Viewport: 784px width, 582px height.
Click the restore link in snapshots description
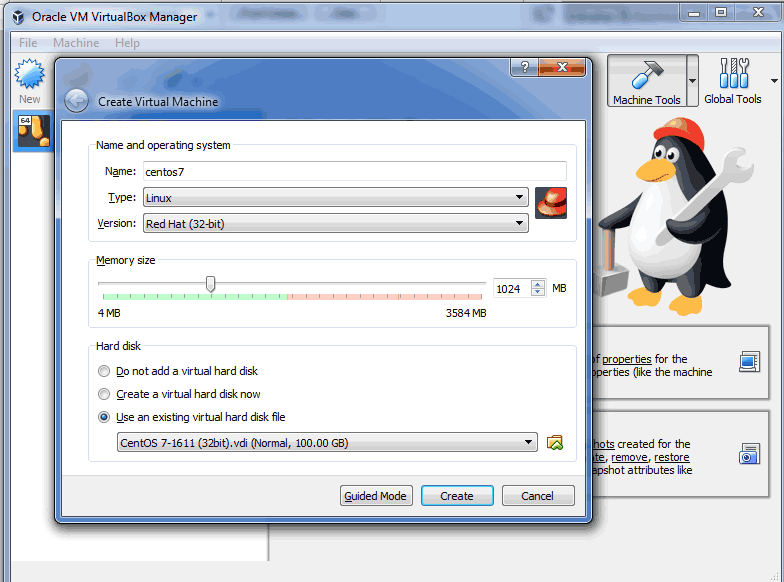[672, 457]
